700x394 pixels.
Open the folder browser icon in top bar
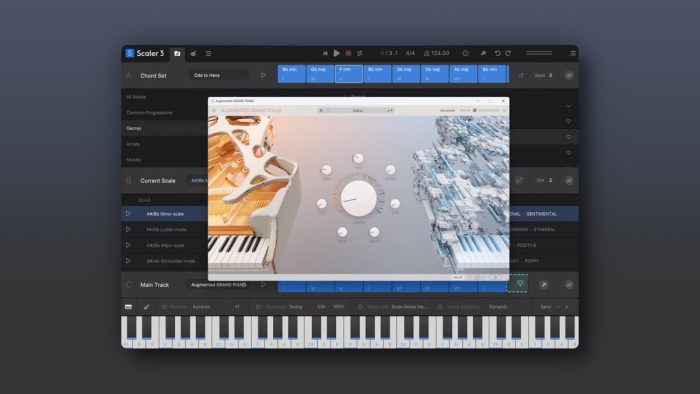click(177, 53)
